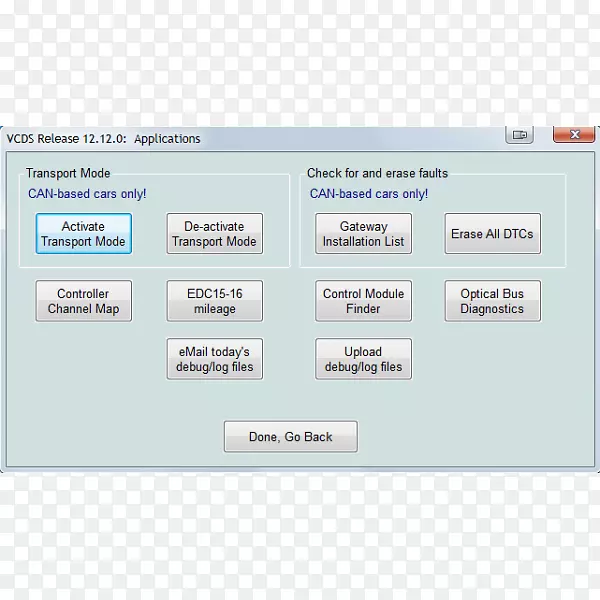Screen dimensions: 600x600
Task: Click the word Applications in the title bar
Action: point(167,139)
